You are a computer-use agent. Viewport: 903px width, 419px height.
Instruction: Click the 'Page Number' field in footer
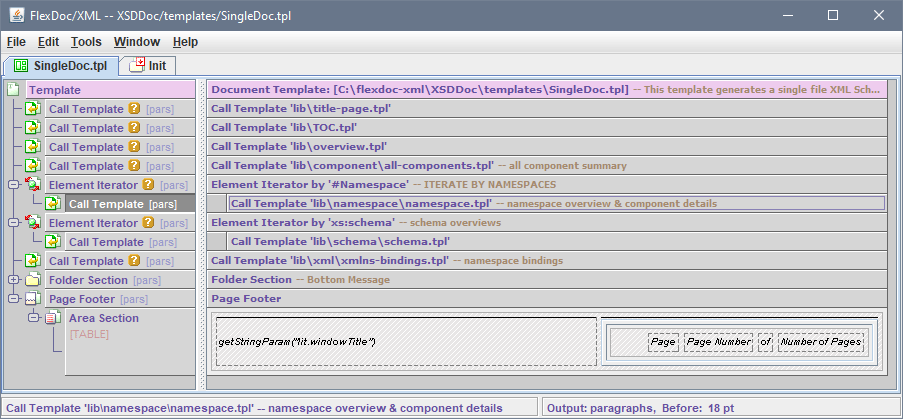pos(719,342)
